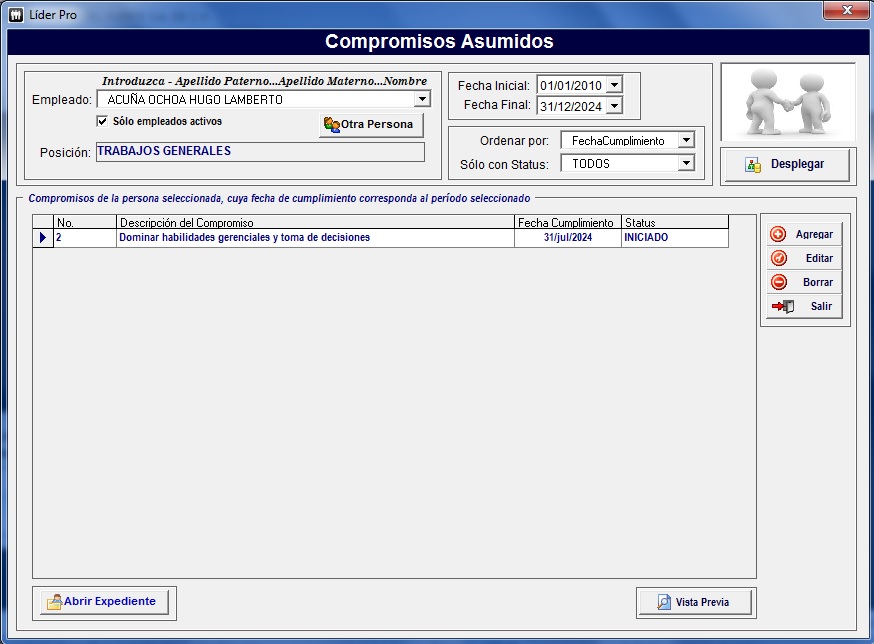The image size is (874, 644).
Task: Expand the Ordenar por dropdown
Action: pos(686,141)
